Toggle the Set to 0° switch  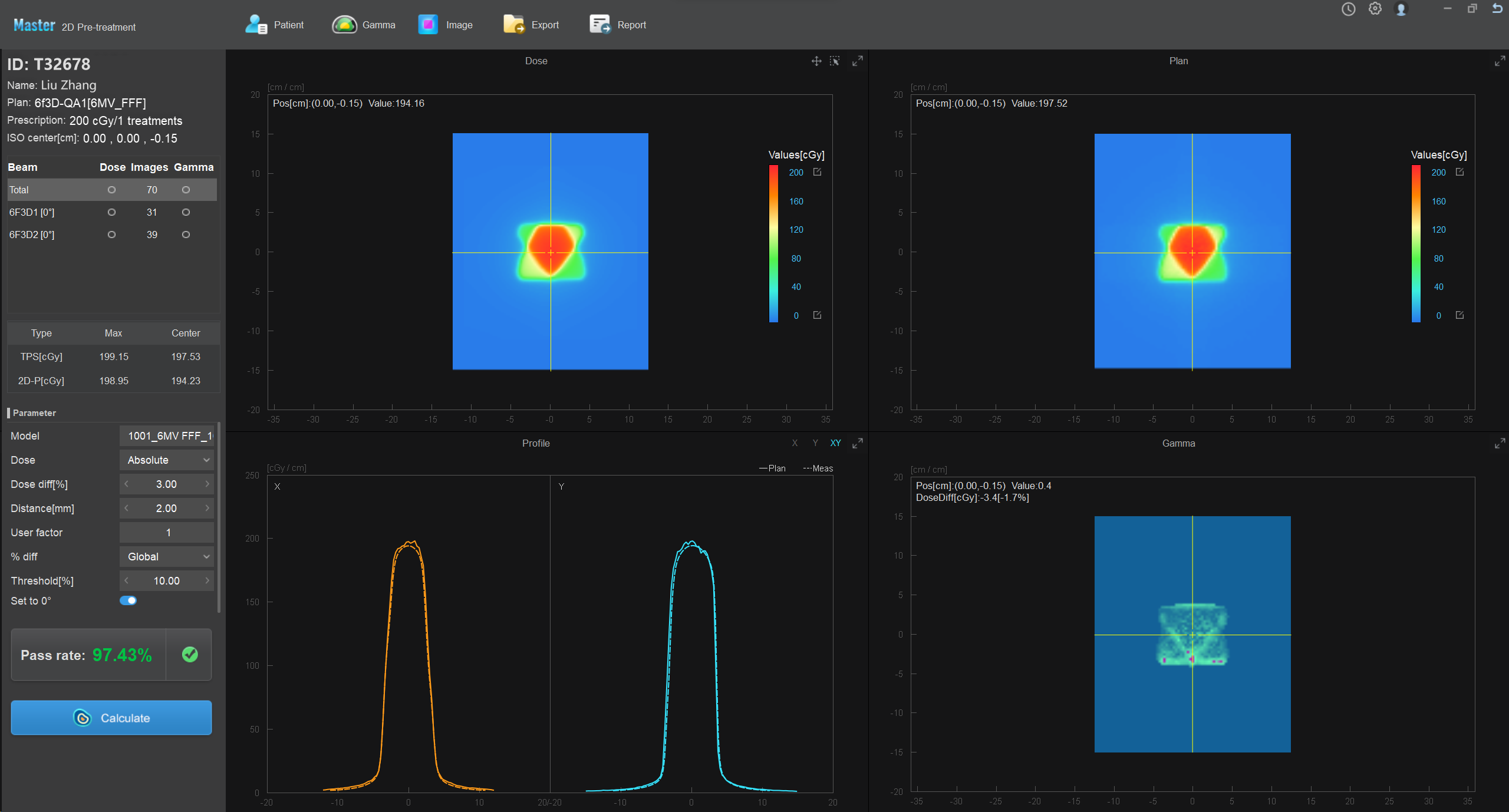[x=128, y=600]
